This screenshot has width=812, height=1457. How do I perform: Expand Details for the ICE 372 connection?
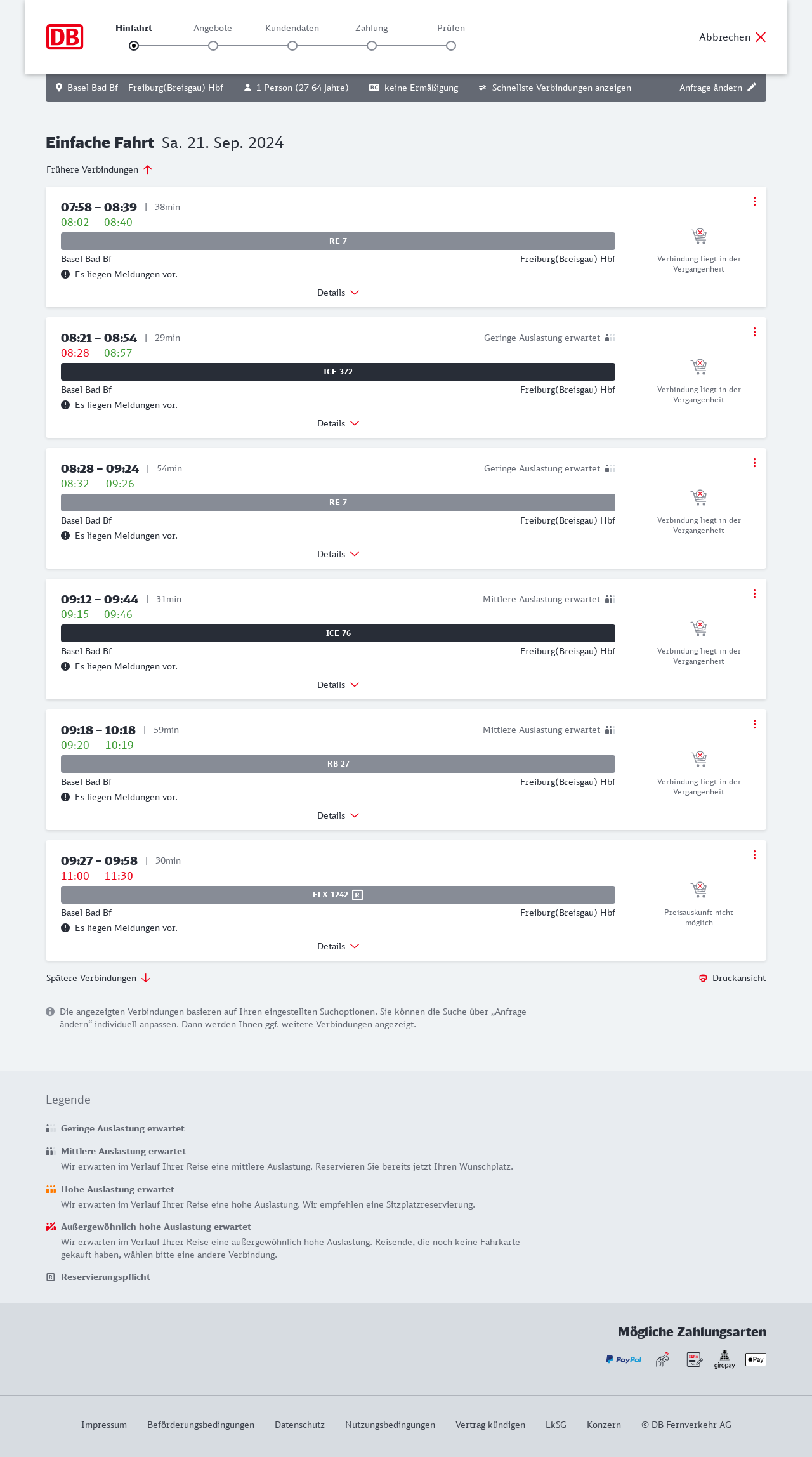[338, 423]
